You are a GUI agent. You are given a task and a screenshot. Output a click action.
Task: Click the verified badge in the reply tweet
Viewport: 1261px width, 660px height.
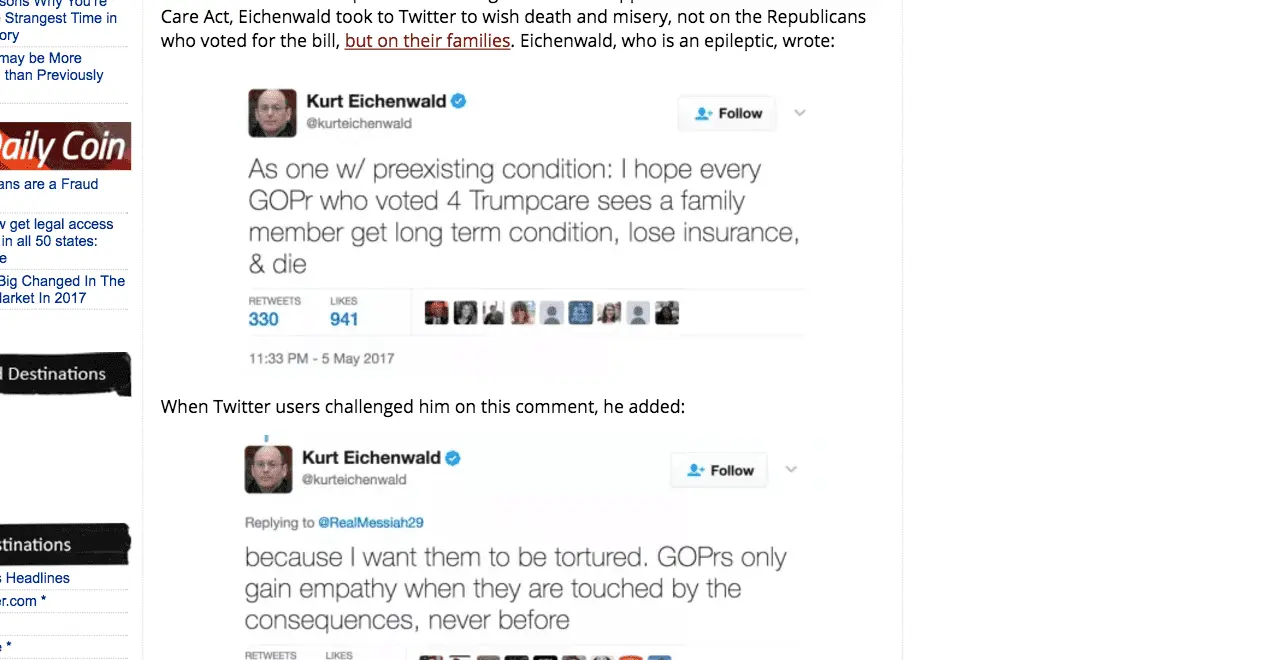453,458
